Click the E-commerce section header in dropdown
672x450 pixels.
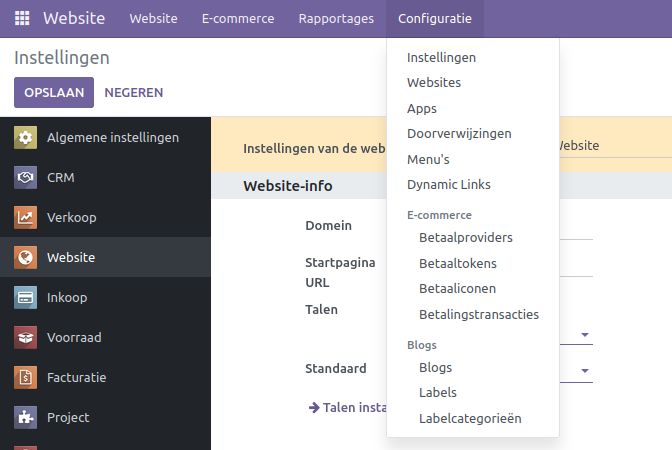click(x=439, y=215)
